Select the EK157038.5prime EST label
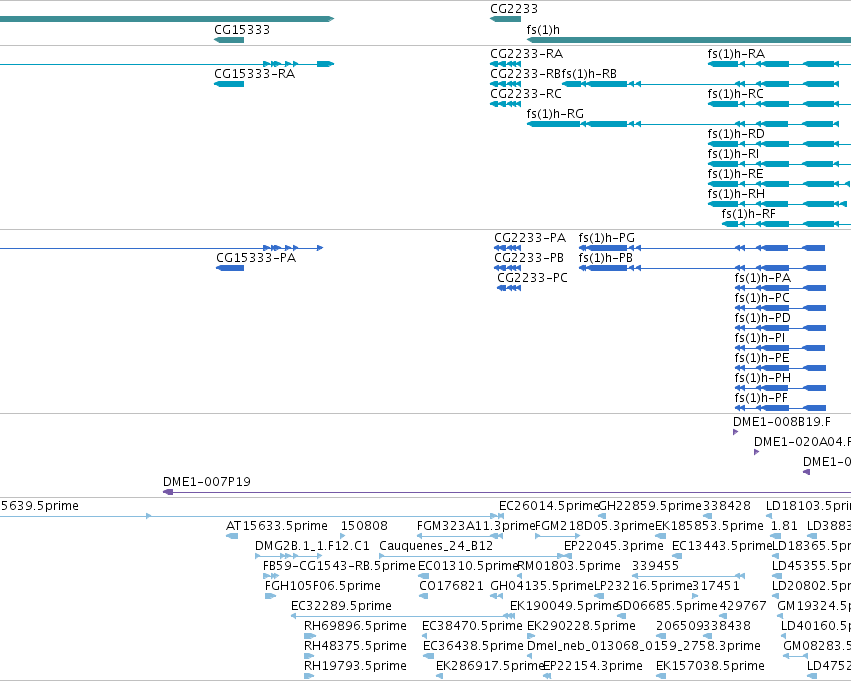The image size is (851, 681). (710, 667)
